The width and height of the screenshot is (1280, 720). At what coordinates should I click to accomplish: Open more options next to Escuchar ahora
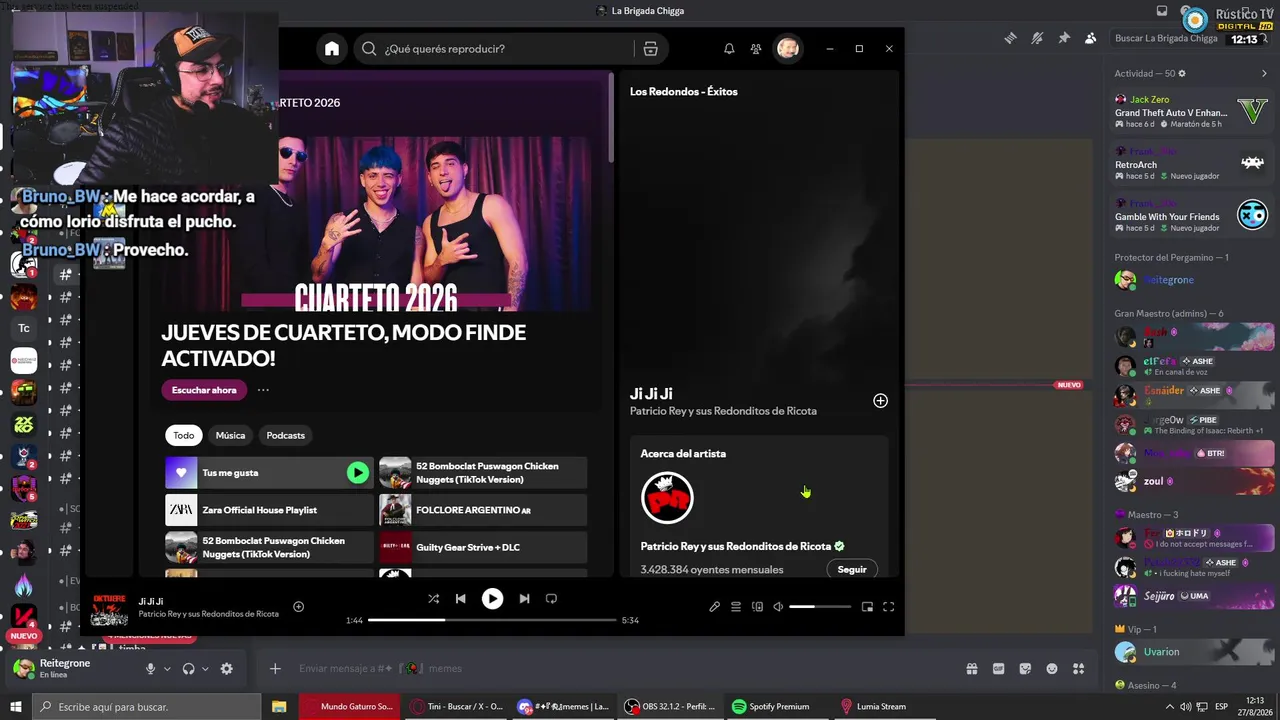coord(263,390)
